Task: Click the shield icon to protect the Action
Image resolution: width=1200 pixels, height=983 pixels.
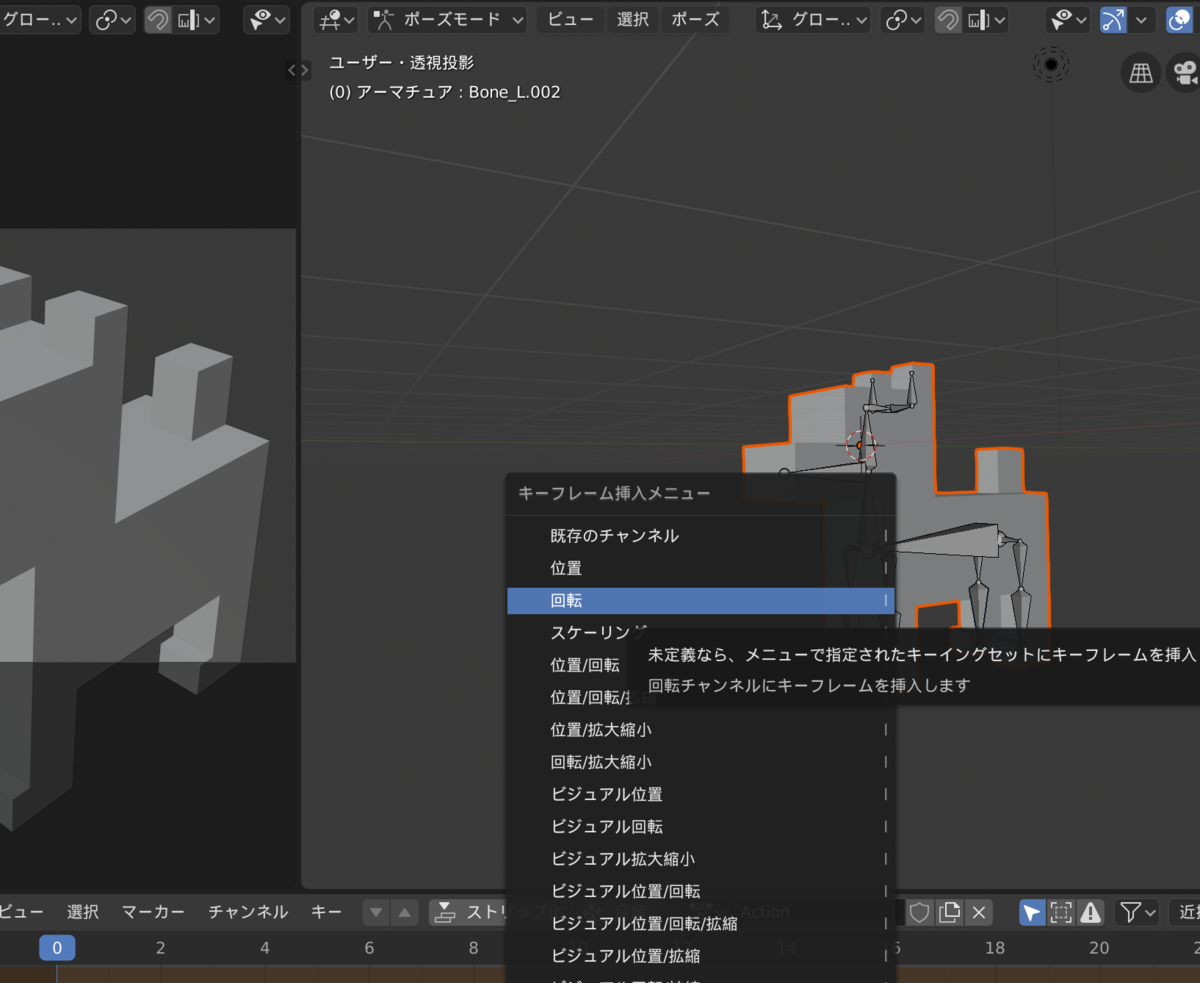Action: click(918, 912)
